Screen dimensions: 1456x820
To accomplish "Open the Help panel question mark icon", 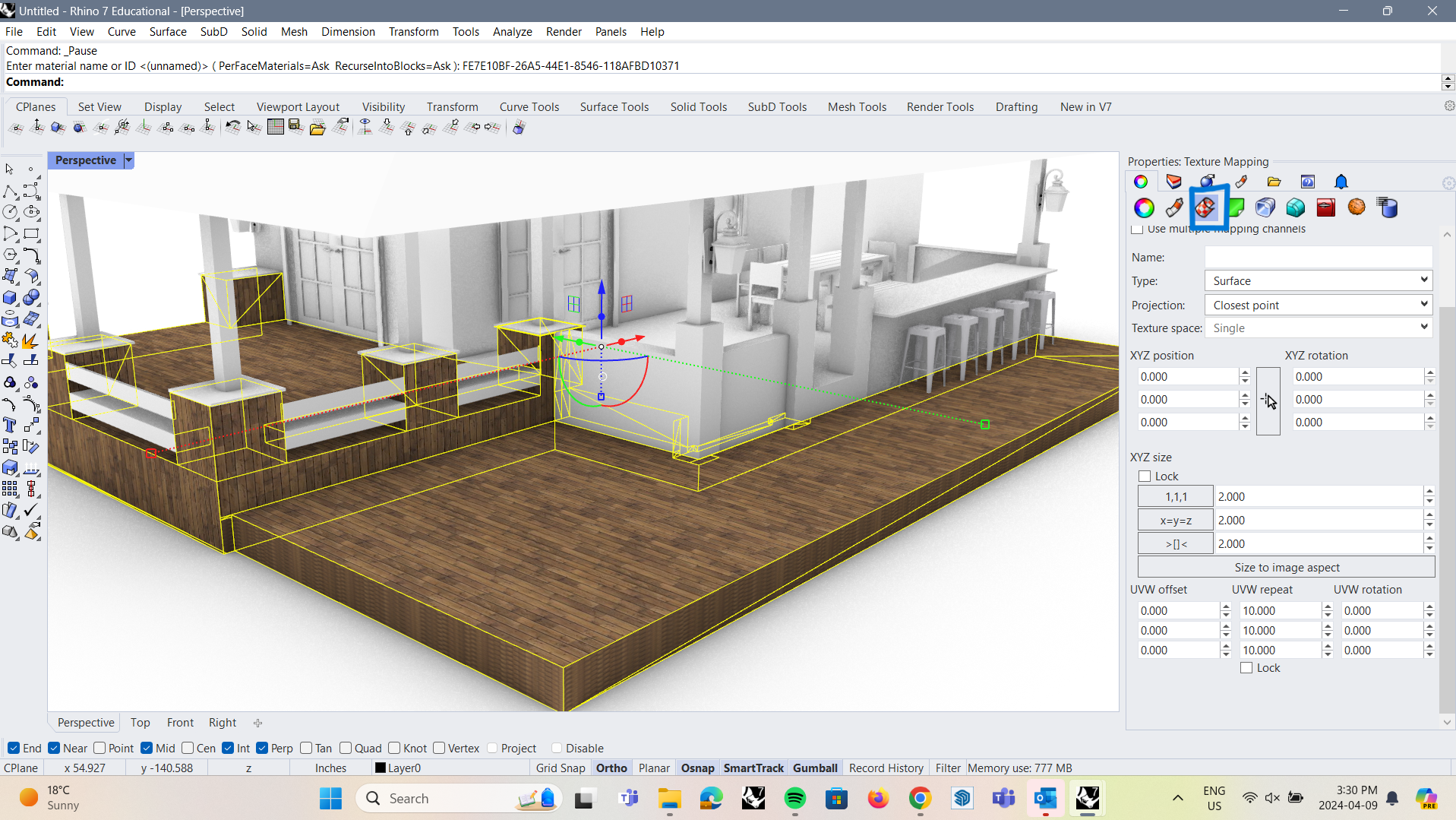I will pos(1308,182).
